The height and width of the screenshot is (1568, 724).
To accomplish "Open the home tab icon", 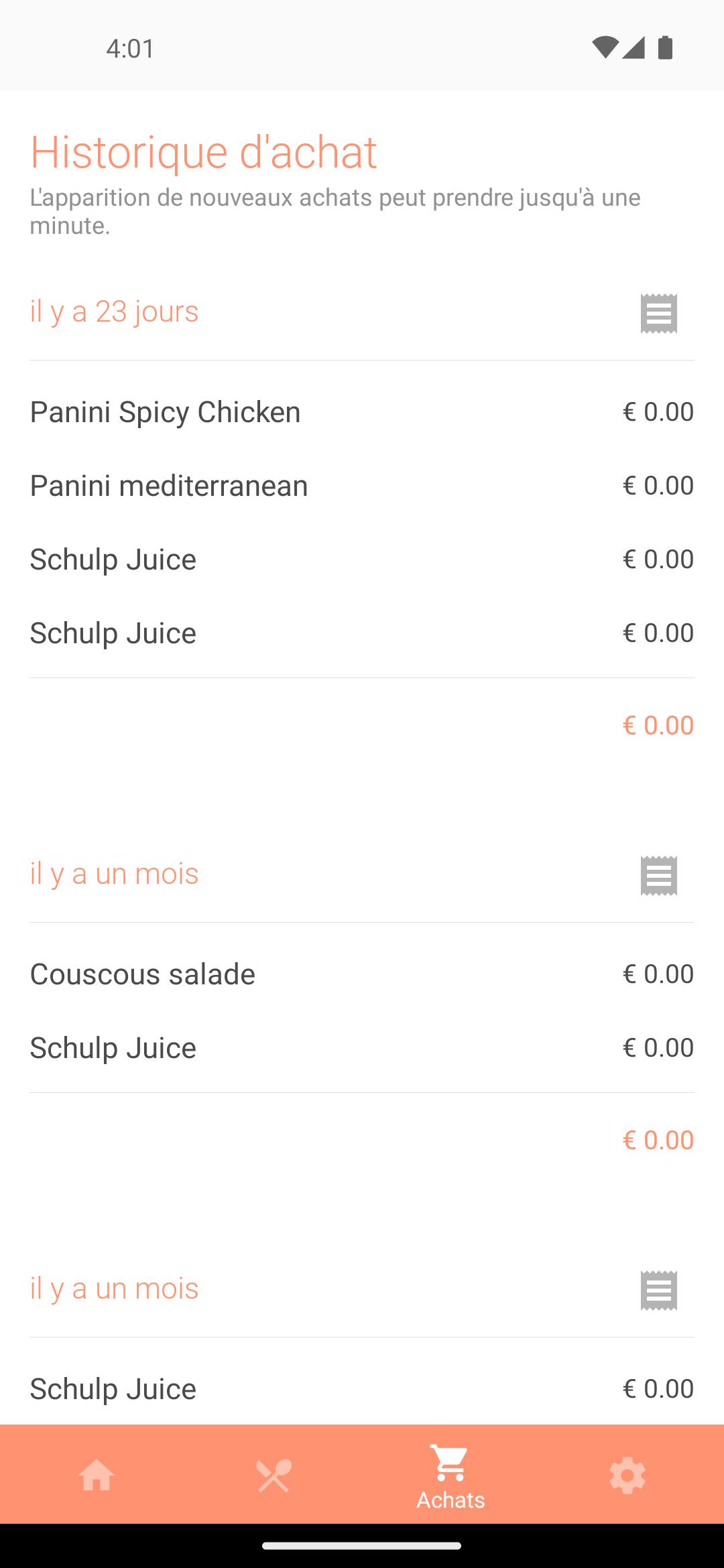I will 97,1475.
